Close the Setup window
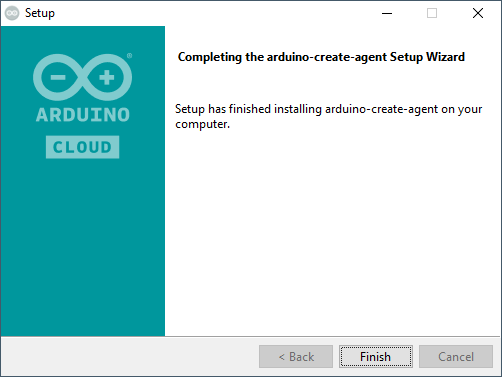 tap(478, 13)
